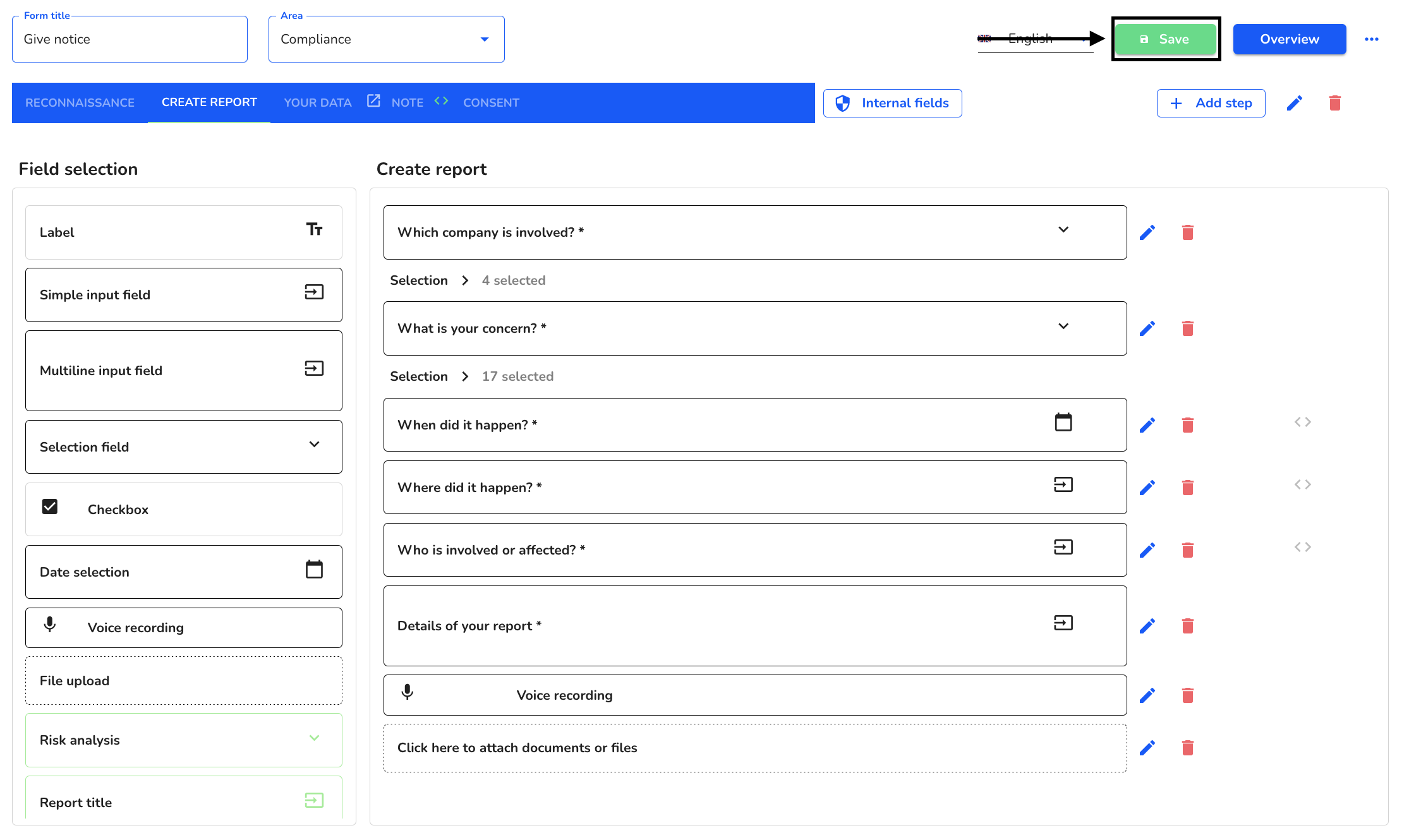This screenshot has width=1409, height=840.
Task: Select the CREATE REPORT tab
Action: point(210,102)
